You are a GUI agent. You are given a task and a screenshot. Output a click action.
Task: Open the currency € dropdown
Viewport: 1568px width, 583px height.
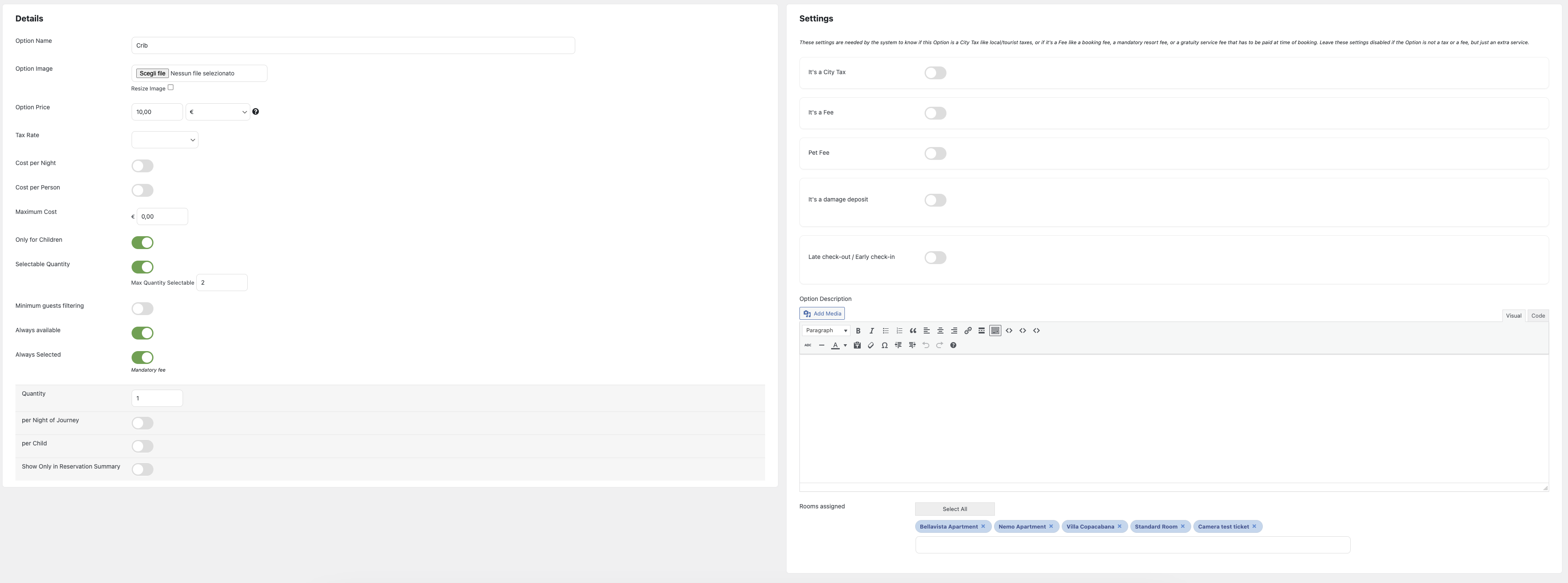218,112
